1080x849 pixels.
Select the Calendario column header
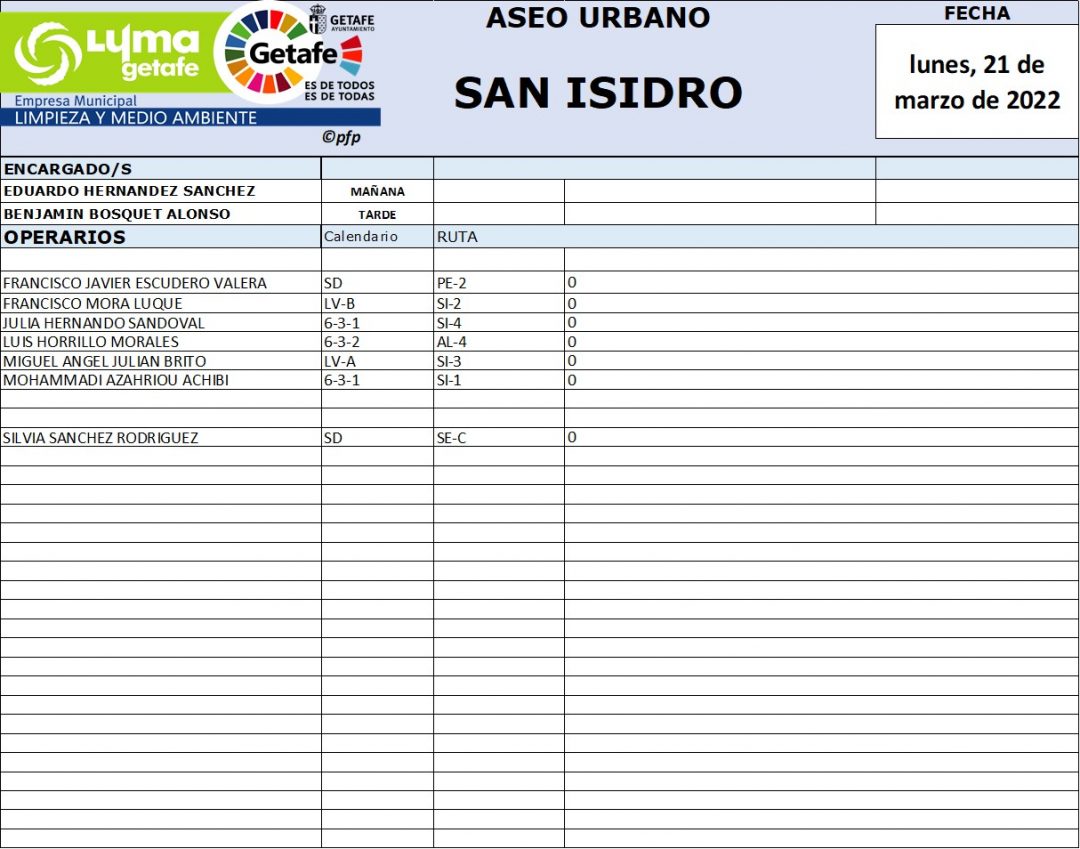tap(361, 237)
